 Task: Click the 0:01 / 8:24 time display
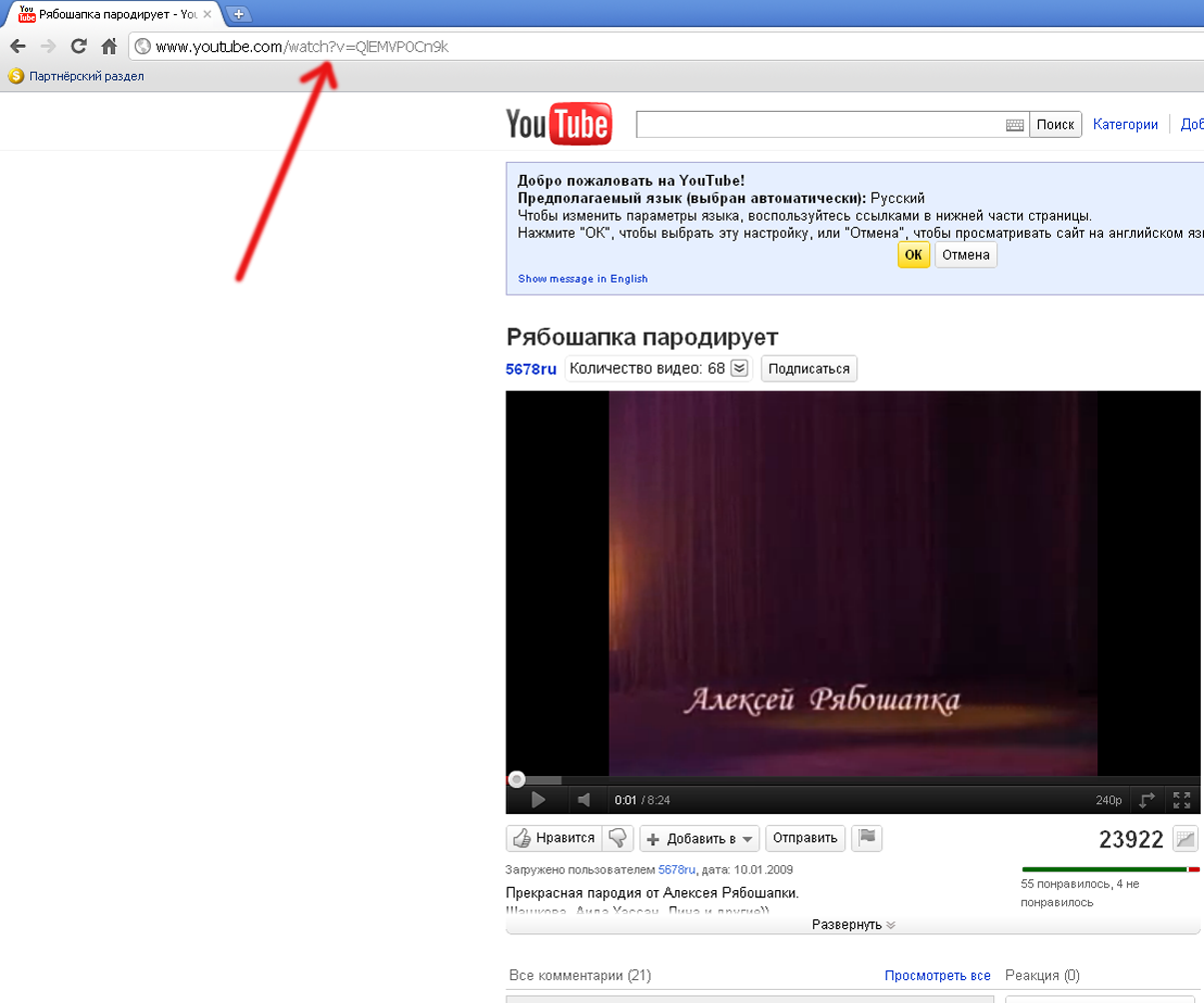[x=642, y=800]
